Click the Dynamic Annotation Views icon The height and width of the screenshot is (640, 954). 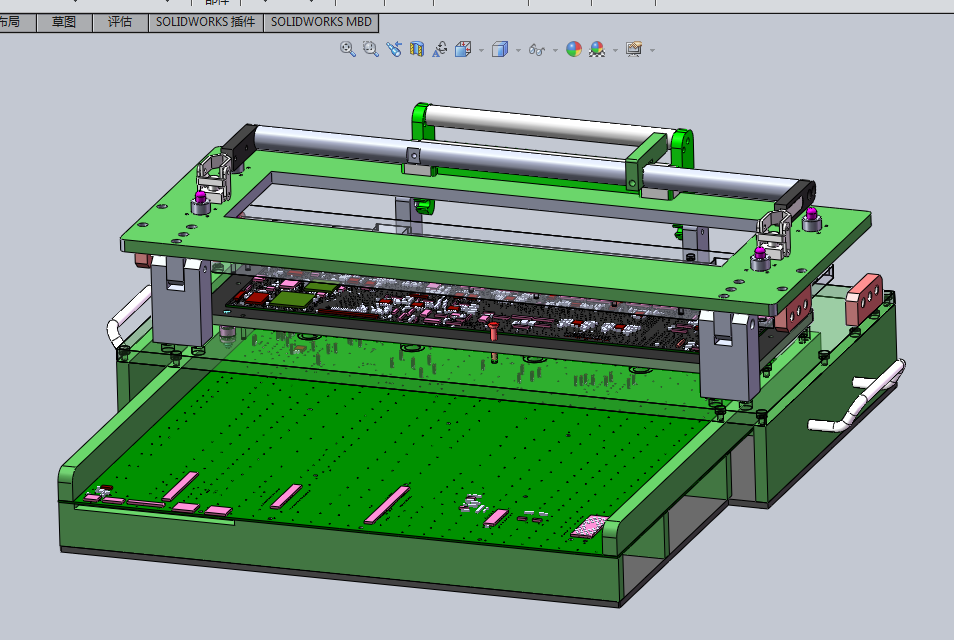(x=440, y=49)
